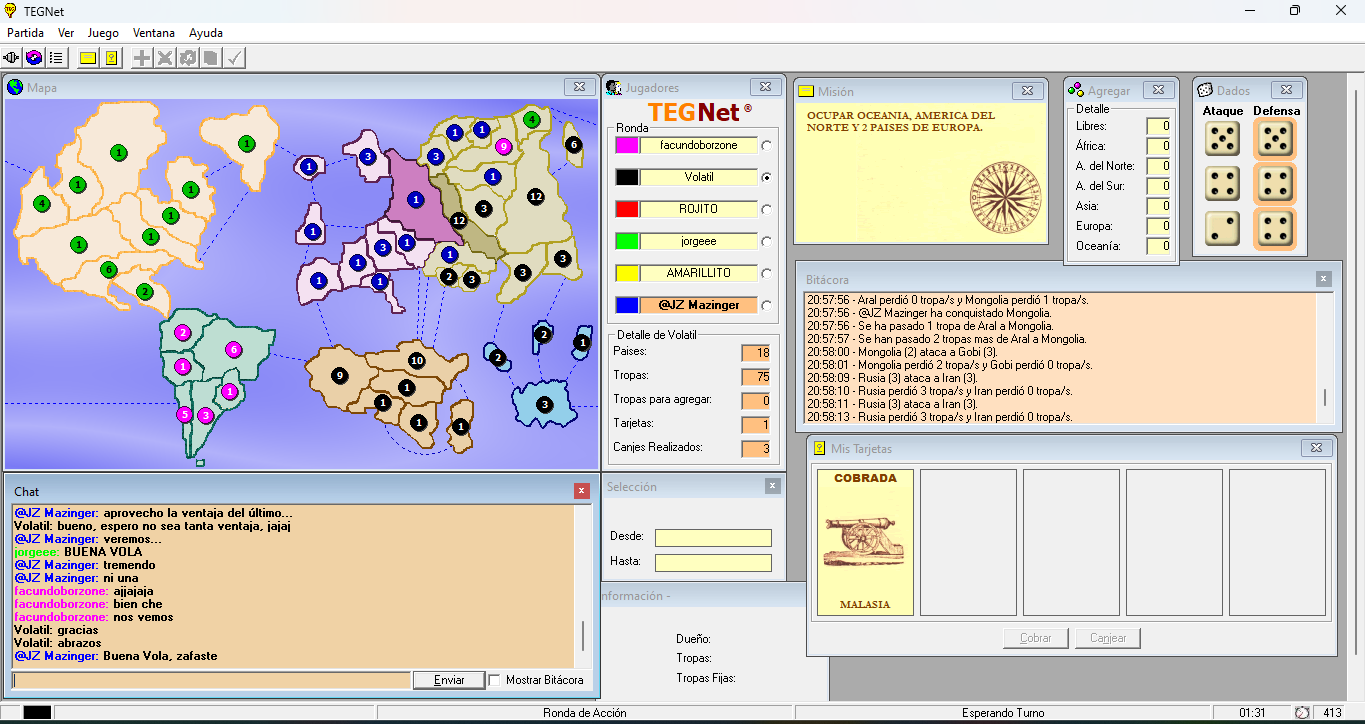This screenshot has width=1365, height=724.
Task: Click pink army token with 9 troops
Action: [x=503, y=147]
